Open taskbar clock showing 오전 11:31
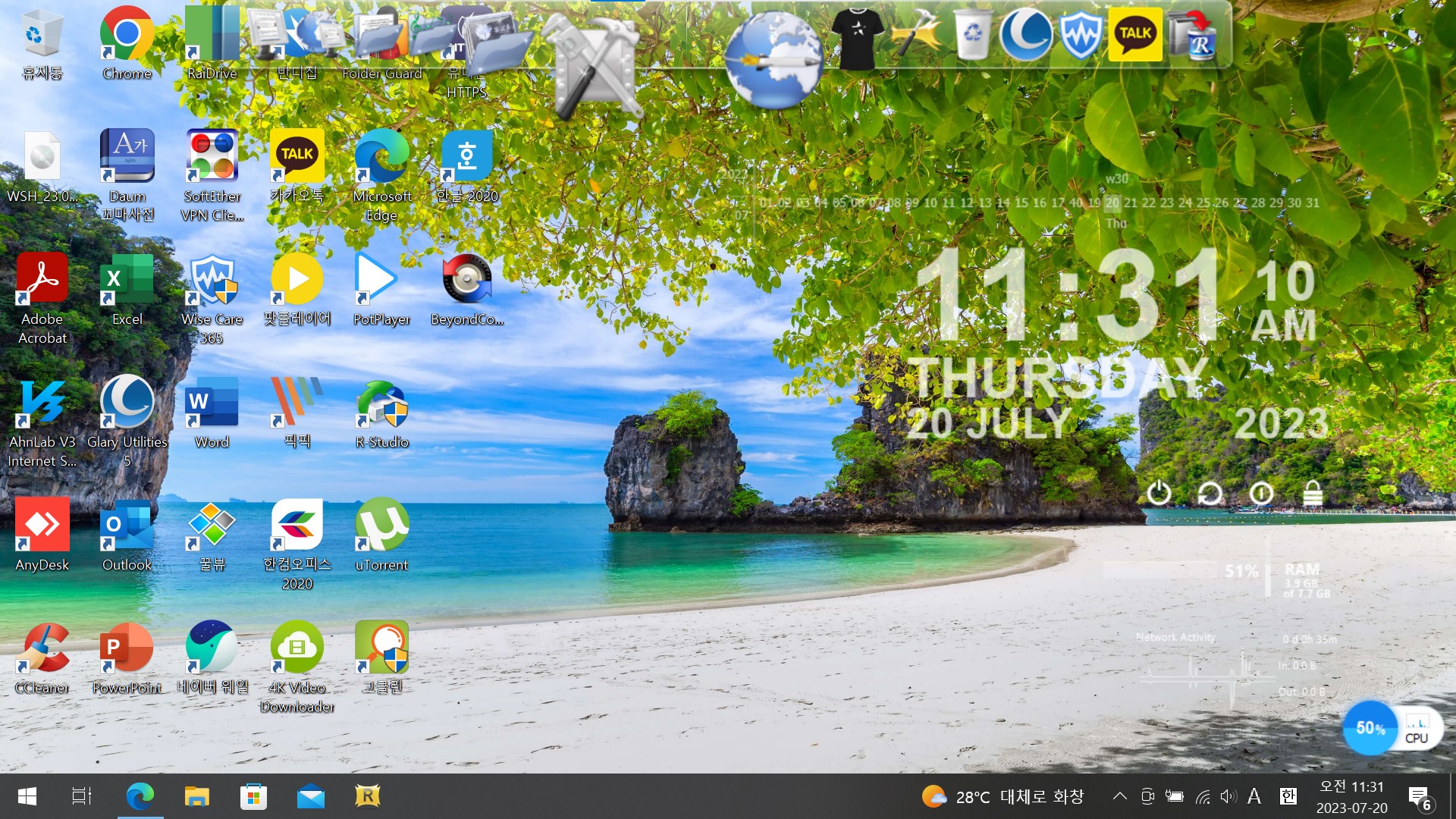This screenshot has height=819, width=1456. pyautogui.click(x=1351, y=796)
